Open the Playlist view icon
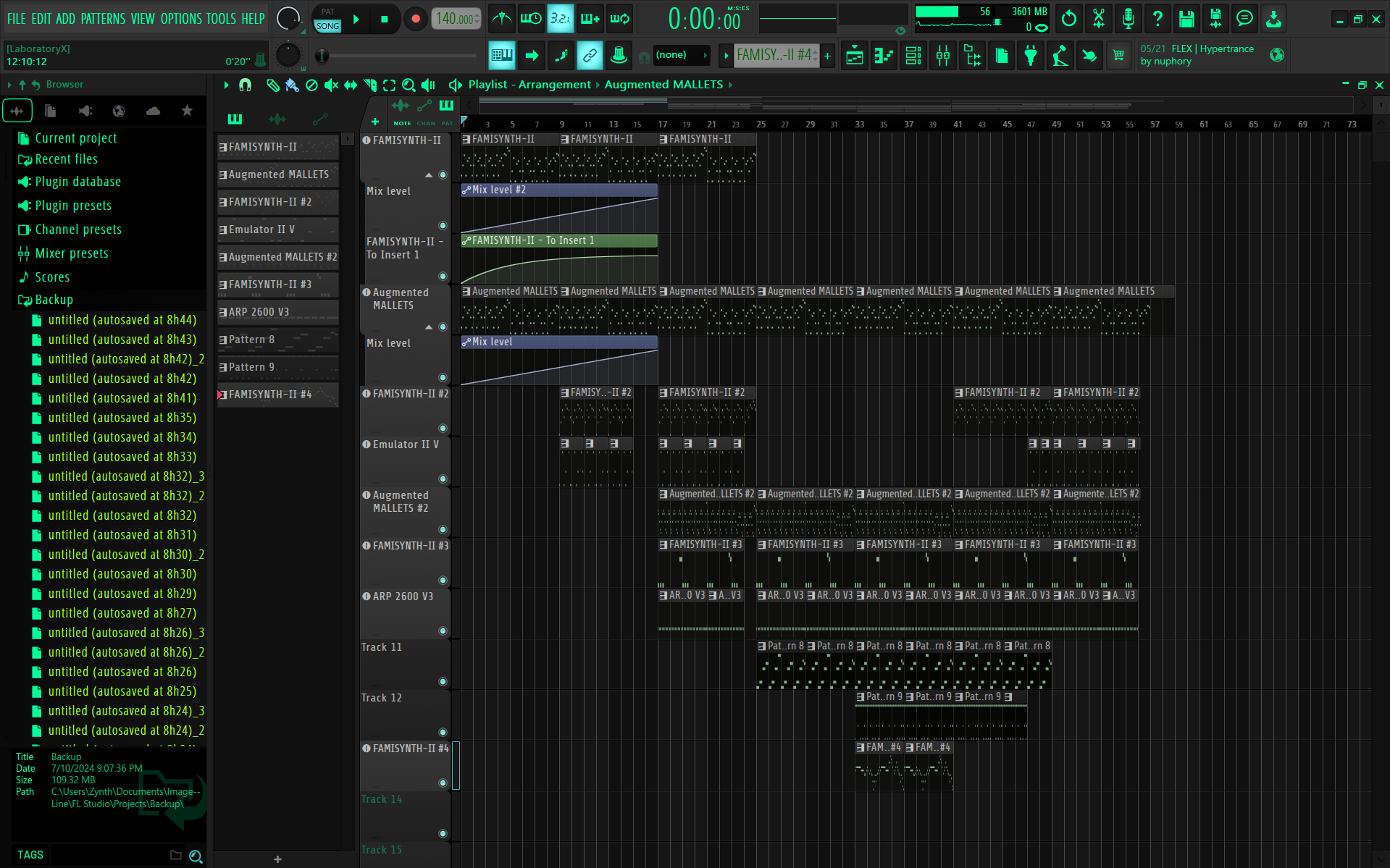The image size is (1390, 868). pyautogui.click(x=854, y=55)
